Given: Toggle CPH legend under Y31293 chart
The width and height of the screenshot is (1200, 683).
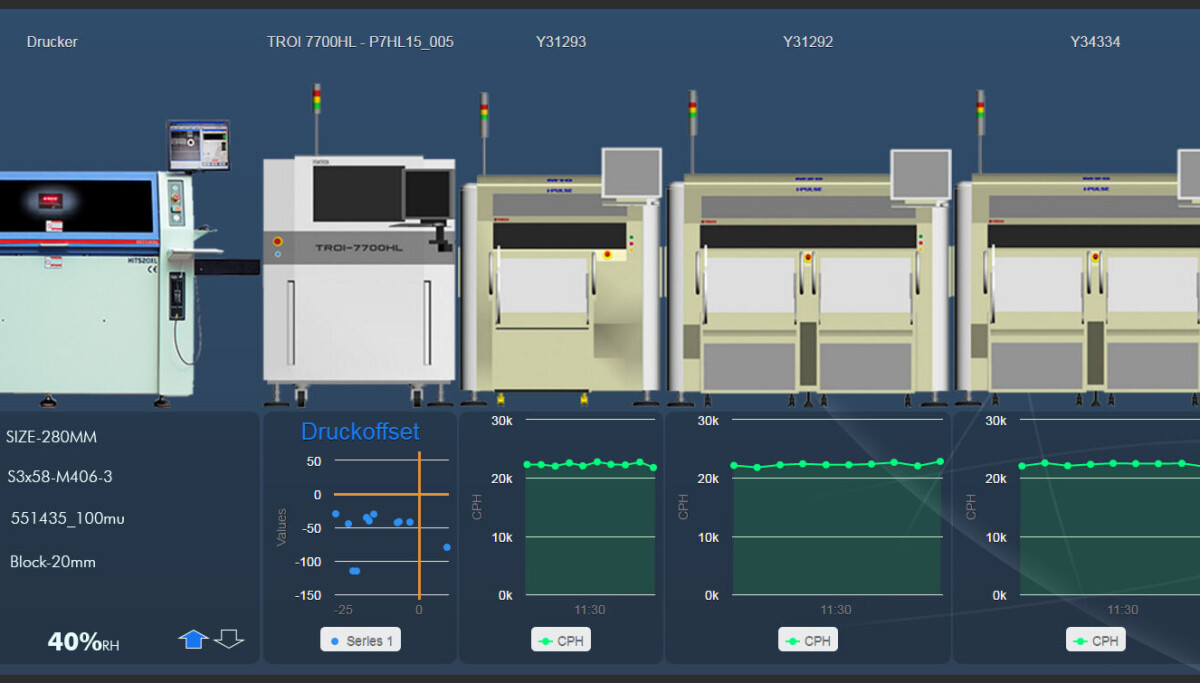Looking at the screenshot, I should pos(561,640).
